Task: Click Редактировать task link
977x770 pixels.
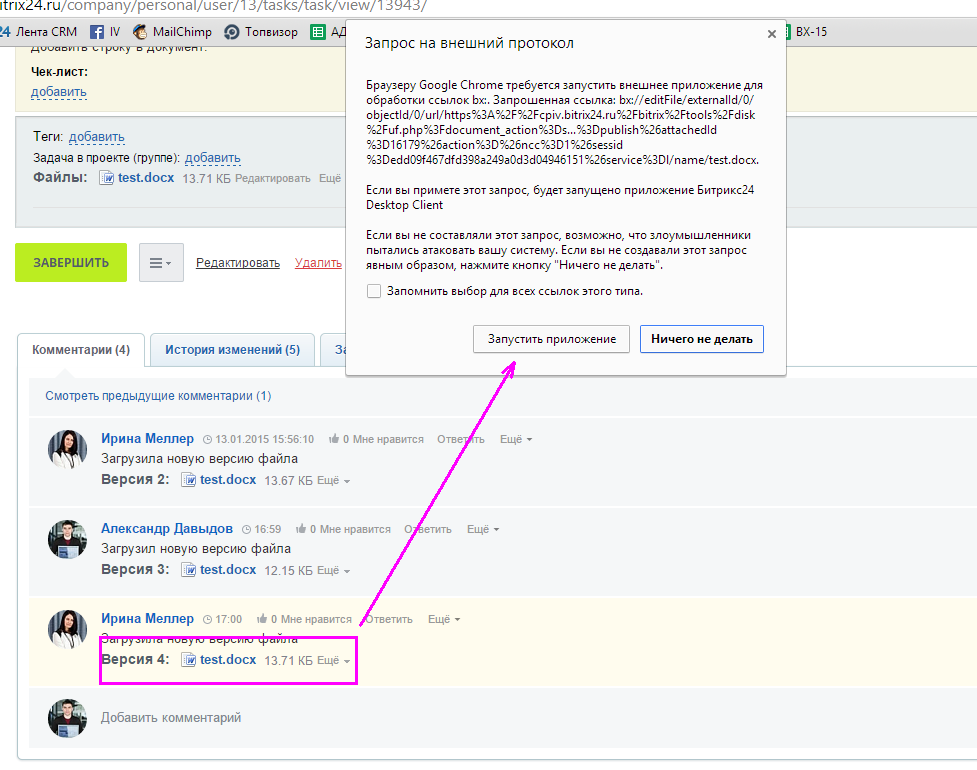Action: [237, 263]
